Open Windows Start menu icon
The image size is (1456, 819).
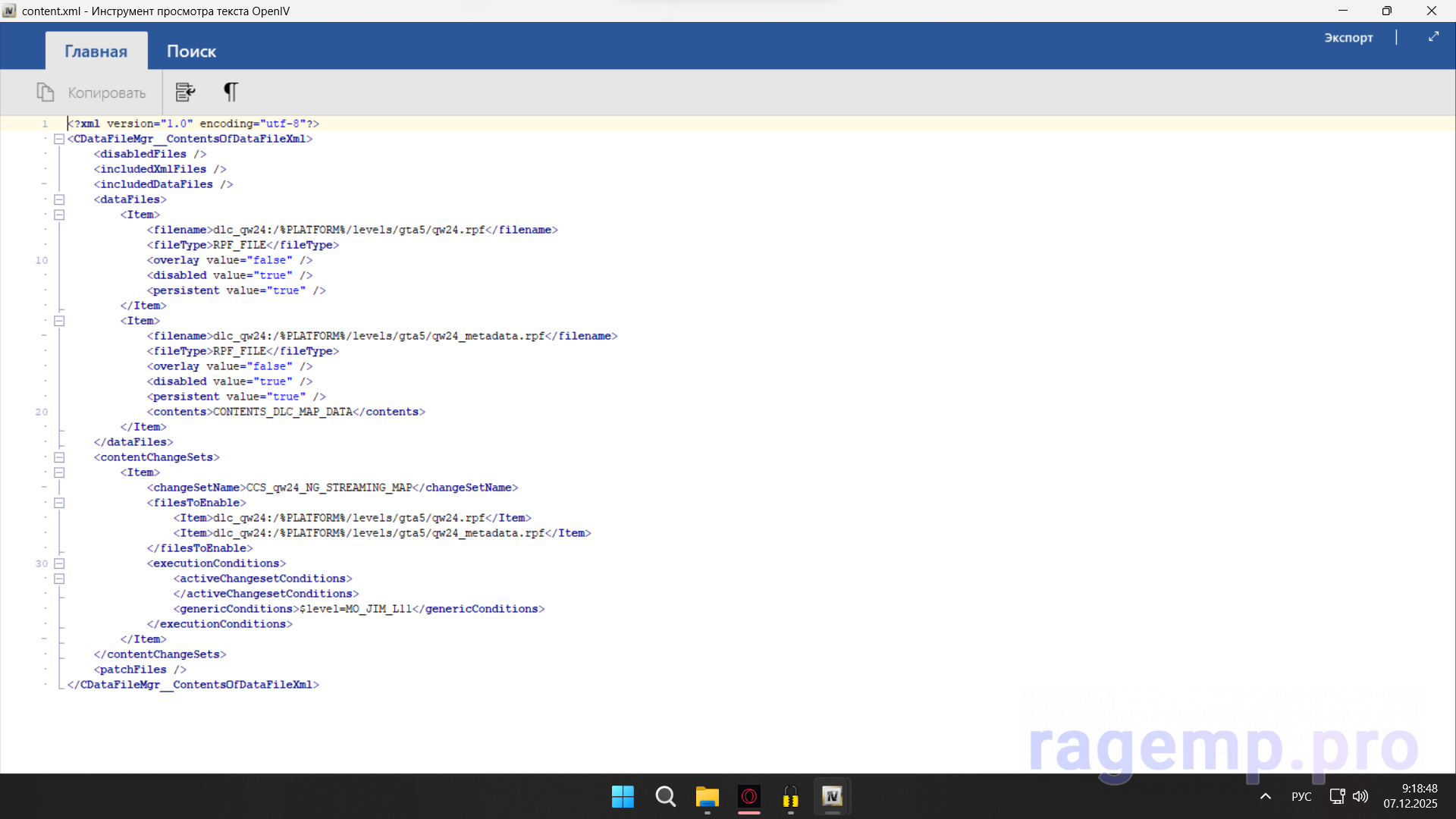pos(623,796)
